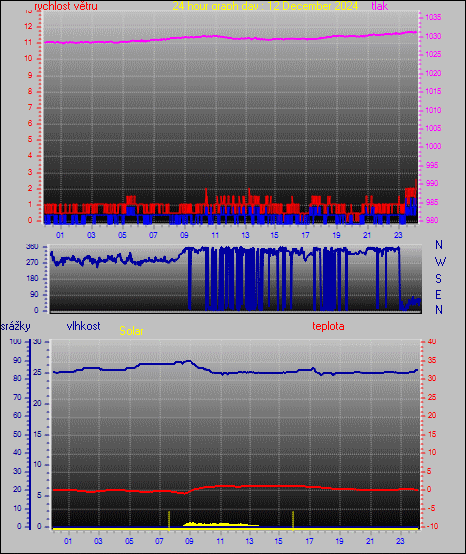Click the 70 value on humidity axis
Viewport: 466px width, 554px height.
coord(17,397)
